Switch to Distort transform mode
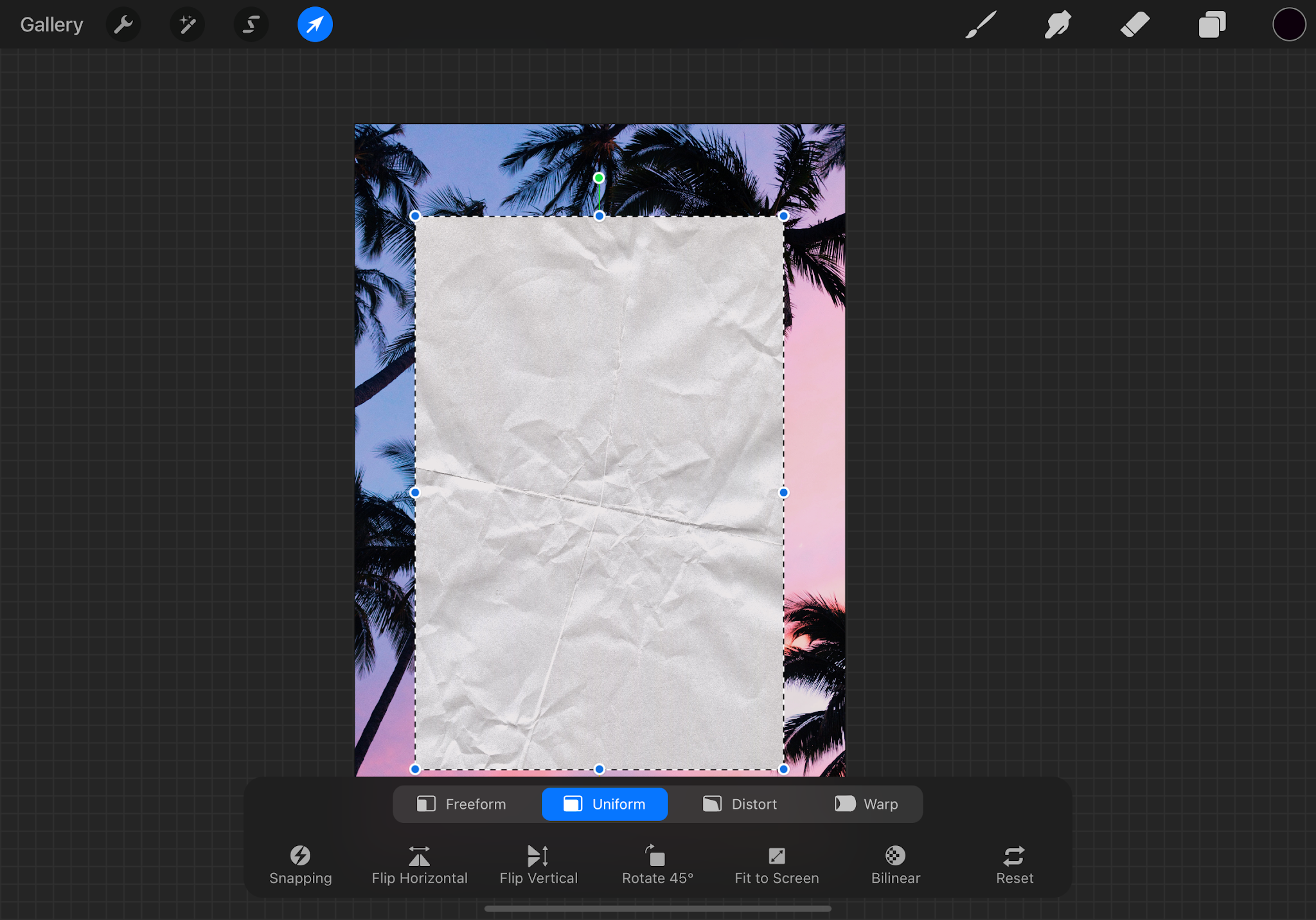 [740, 804]
